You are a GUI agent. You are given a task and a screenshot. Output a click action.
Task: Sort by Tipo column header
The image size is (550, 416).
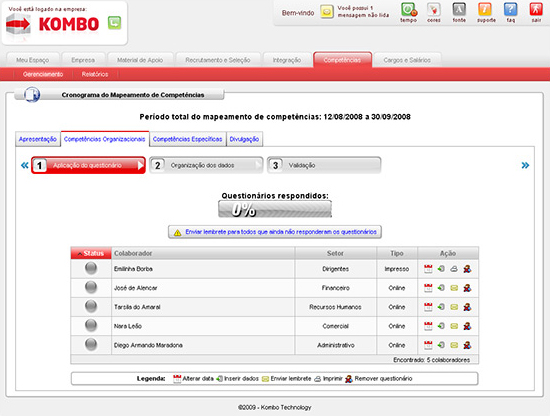pos(397,253)
